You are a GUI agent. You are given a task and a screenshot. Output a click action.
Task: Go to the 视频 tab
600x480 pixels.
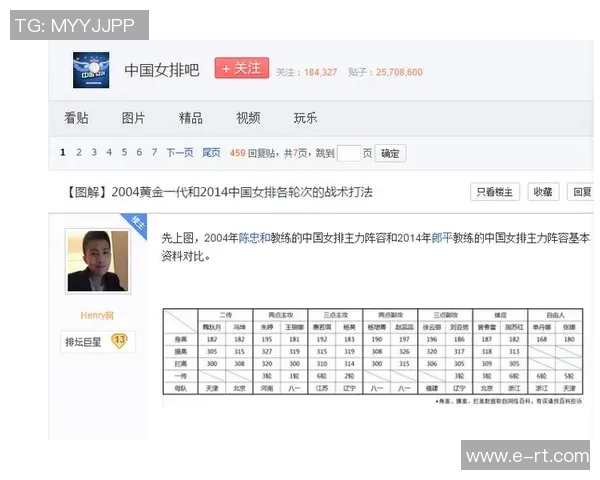click(x=248, y=118)
